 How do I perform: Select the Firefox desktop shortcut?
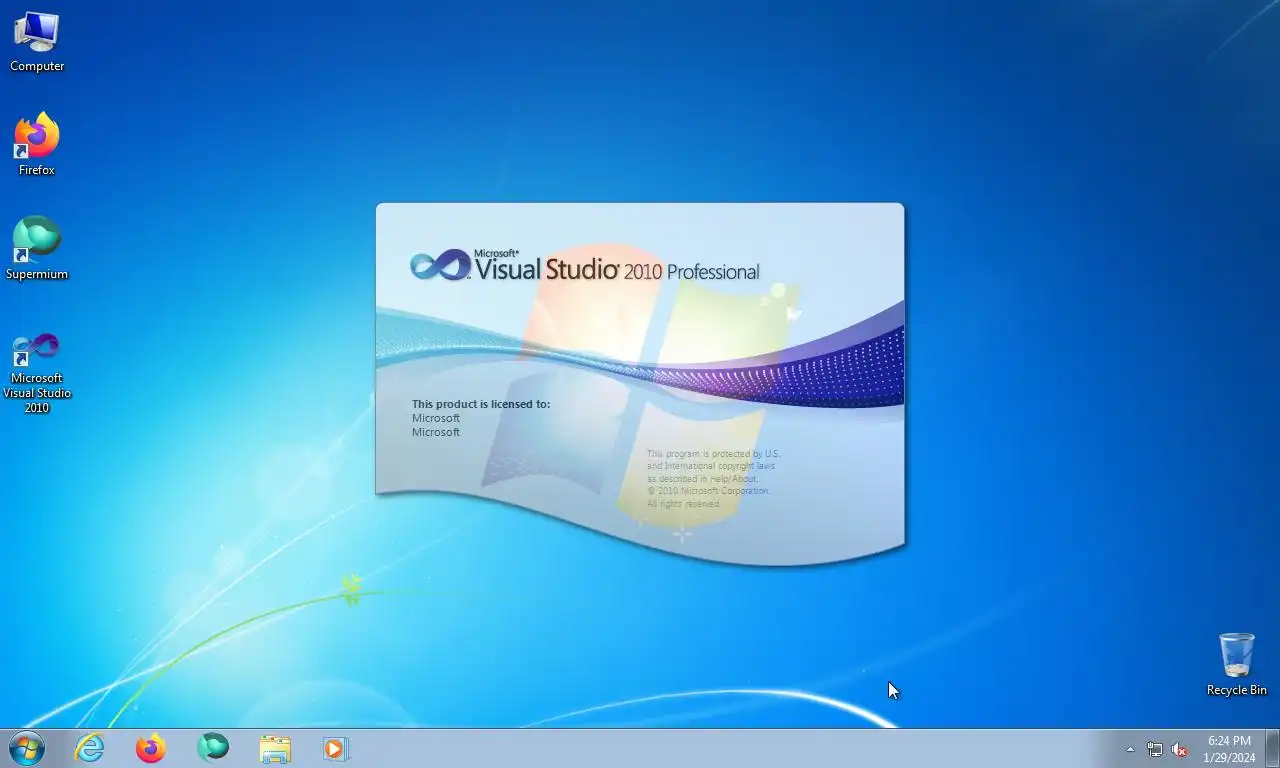[x=37, y=145]
